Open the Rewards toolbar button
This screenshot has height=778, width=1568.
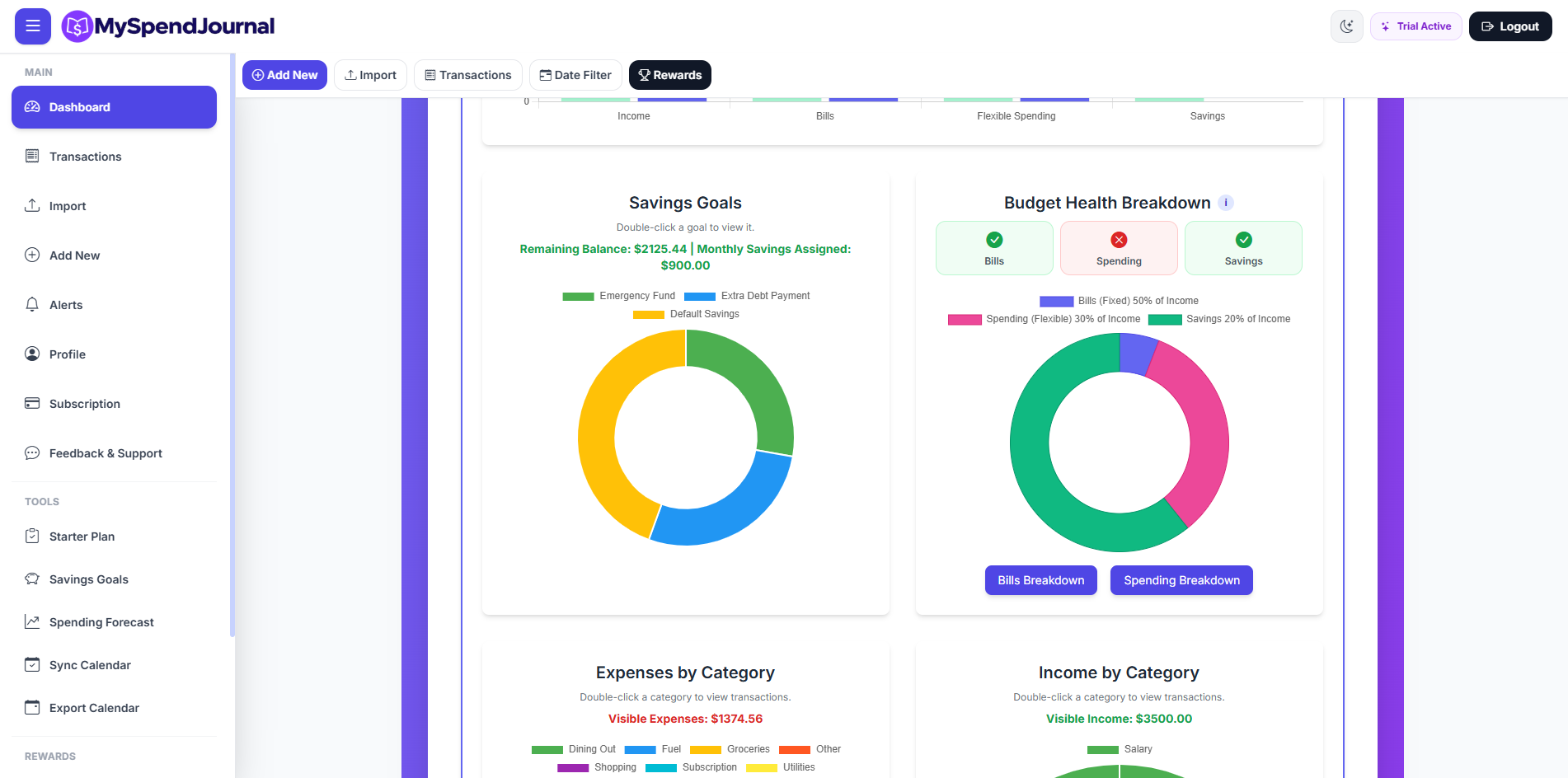[669, 75]
